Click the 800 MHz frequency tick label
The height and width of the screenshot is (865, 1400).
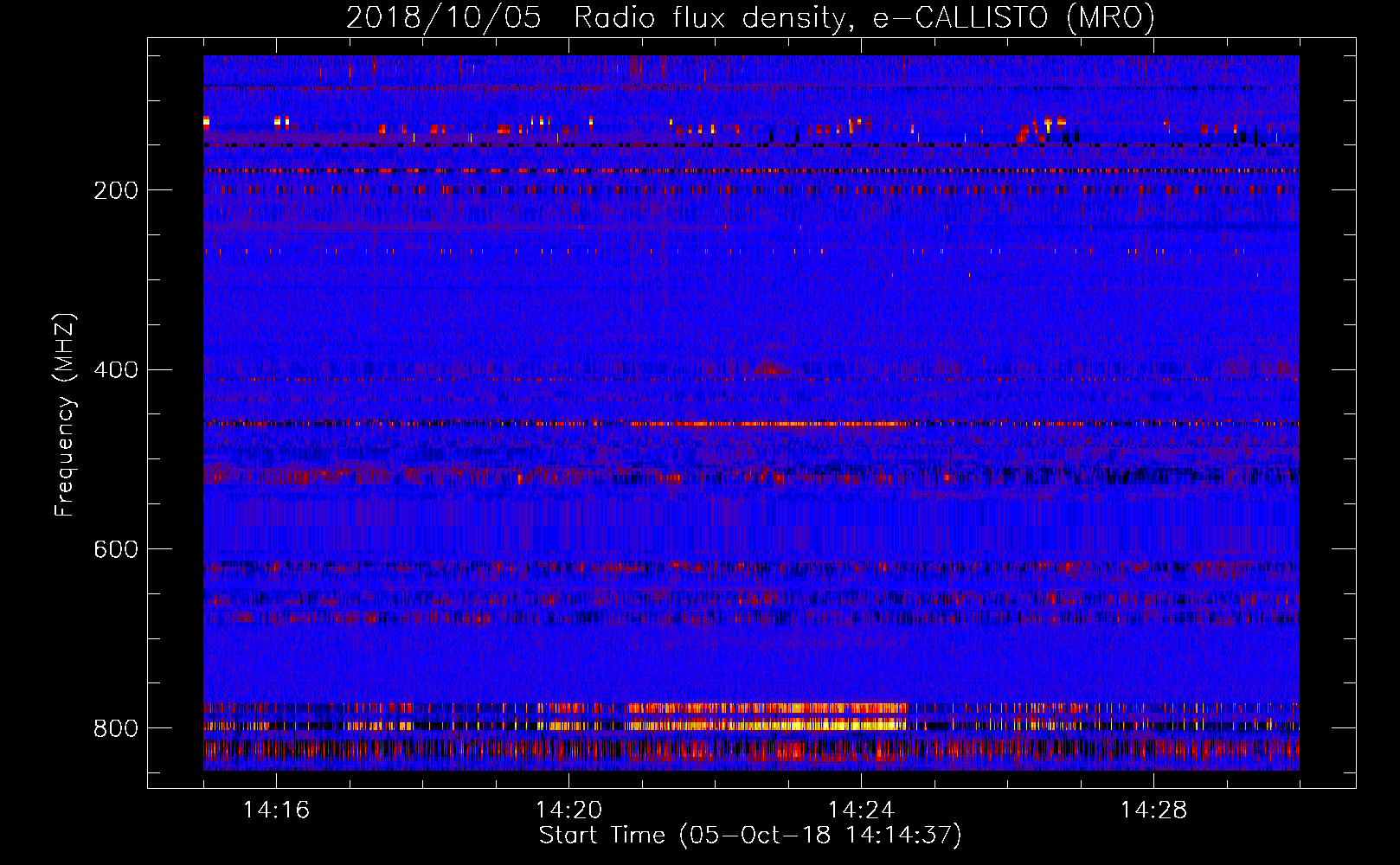(x=115, y=728)
